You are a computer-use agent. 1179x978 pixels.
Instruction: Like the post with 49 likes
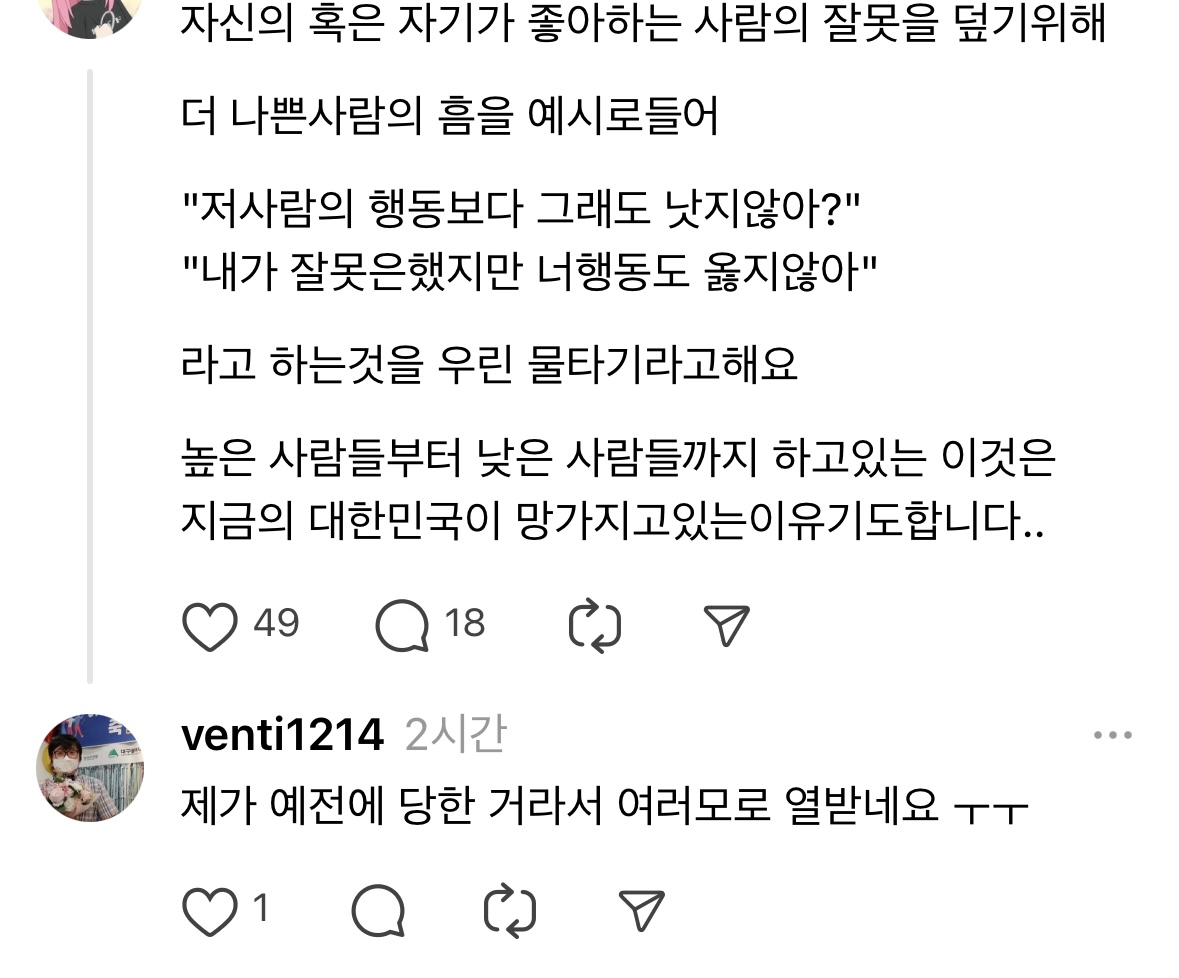click(x=210, y=625)
